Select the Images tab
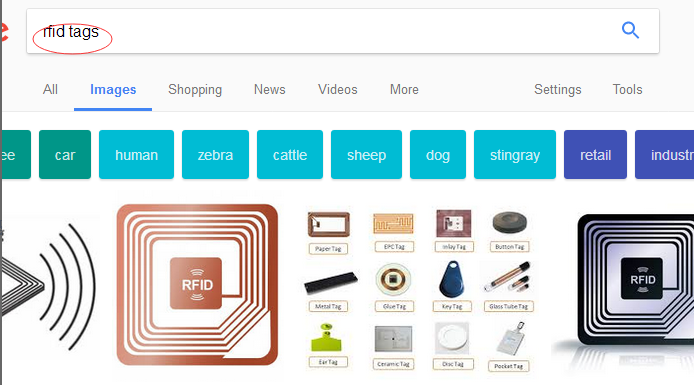The height and width of the screenshot is (385, 694). 113,90
